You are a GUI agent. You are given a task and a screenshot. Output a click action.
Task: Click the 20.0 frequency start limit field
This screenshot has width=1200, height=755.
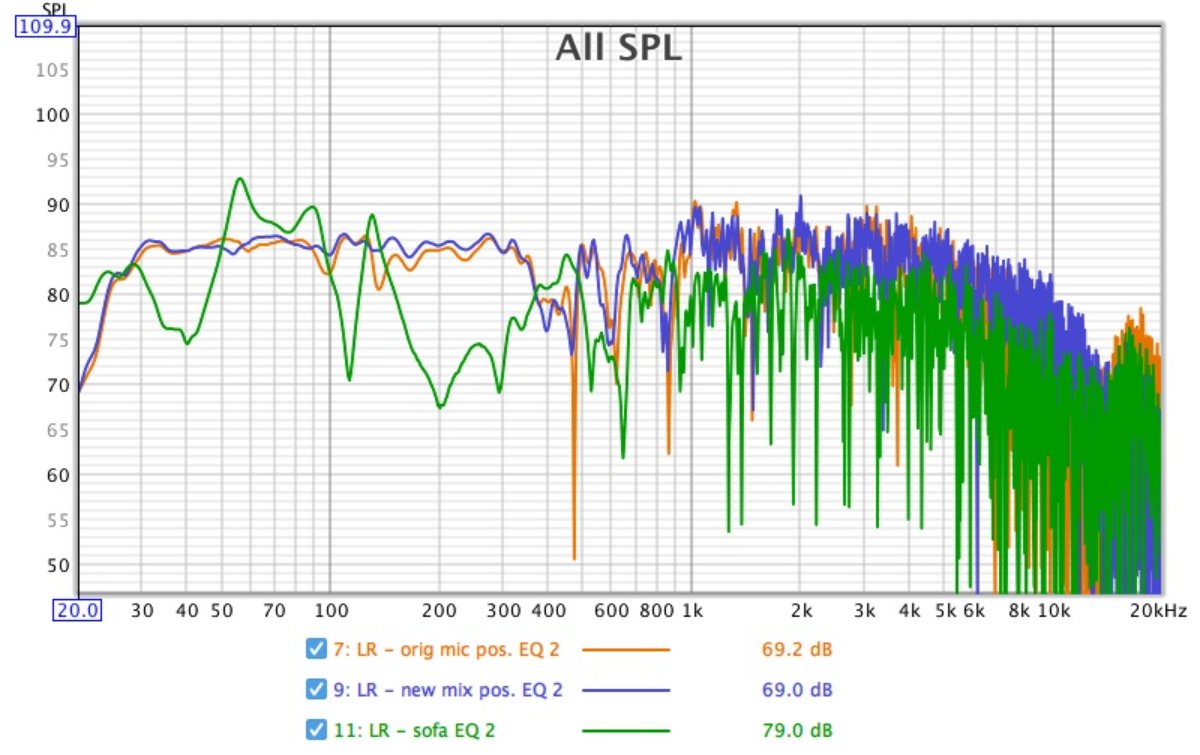point(77,611)
